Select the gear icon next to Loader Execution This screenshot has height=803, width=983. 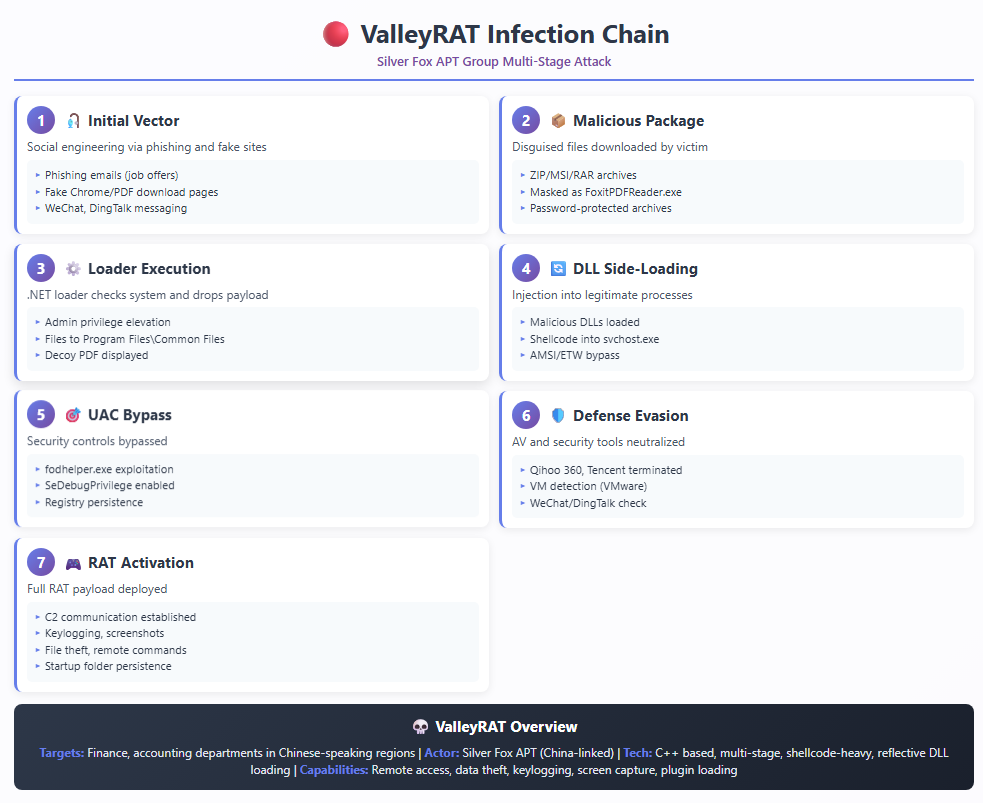click(x=73, y=269)
